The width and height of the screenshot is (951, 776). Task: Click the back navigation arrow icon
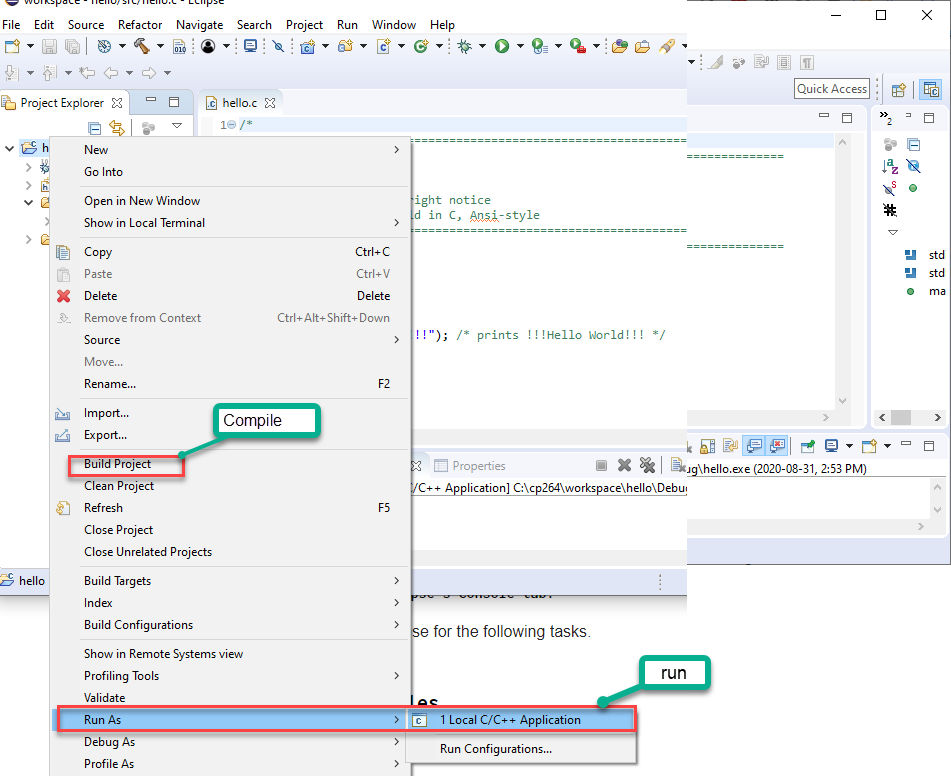(110, 73)
